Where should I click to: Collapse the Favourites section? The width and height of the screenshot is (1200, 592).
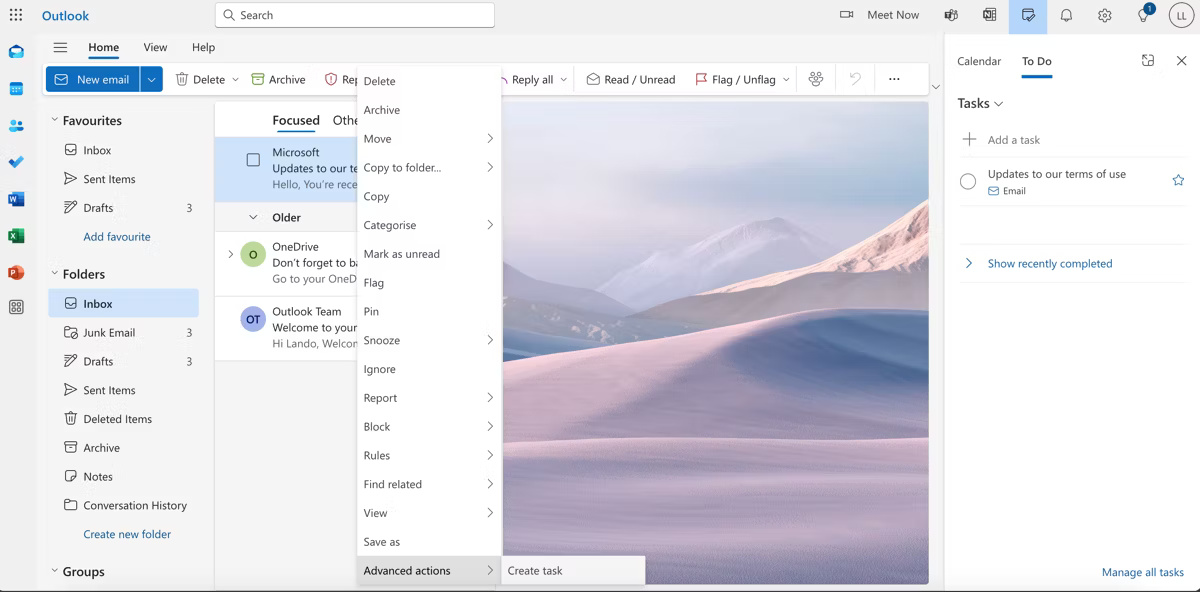tap(55, 120)
